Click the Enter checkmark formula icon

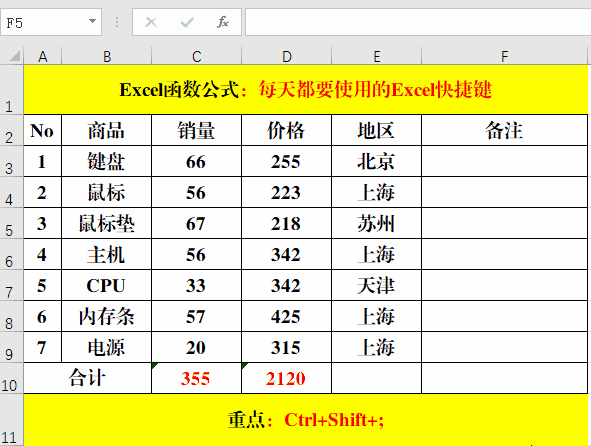pyautogui.click(x=187, y=22)
